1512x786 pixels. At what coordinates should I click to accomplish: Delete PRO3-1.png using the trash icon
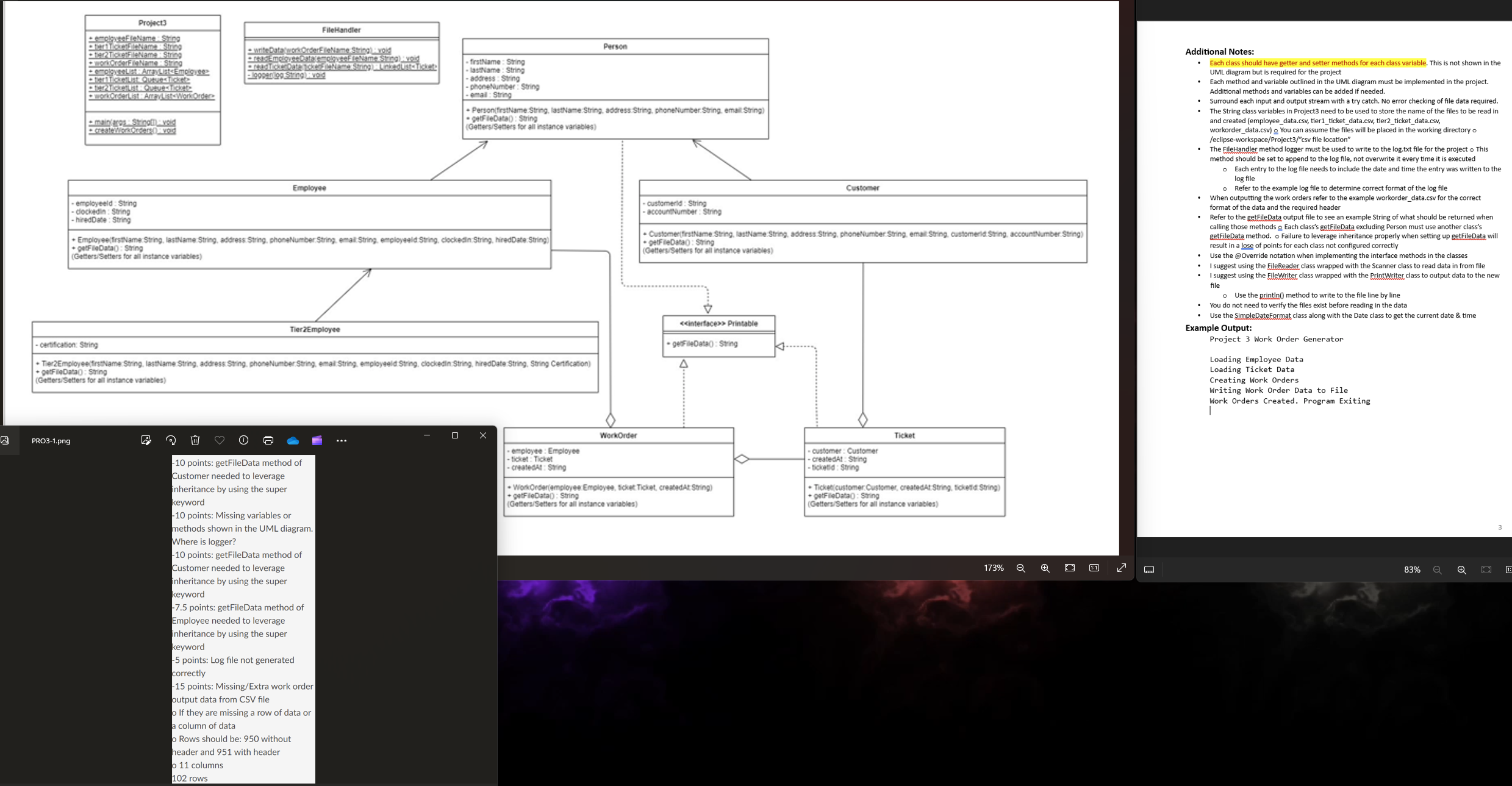pyautogui.click(x=195, y=440)
